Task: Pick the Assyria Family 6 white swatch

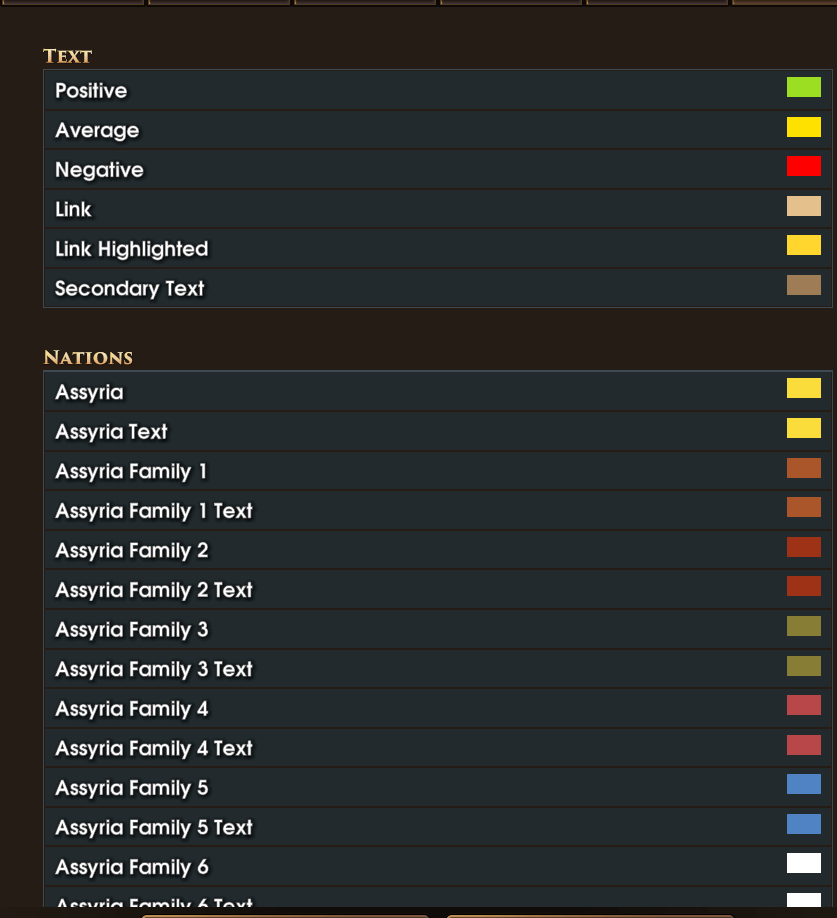Action: click(x=803, y=863)
